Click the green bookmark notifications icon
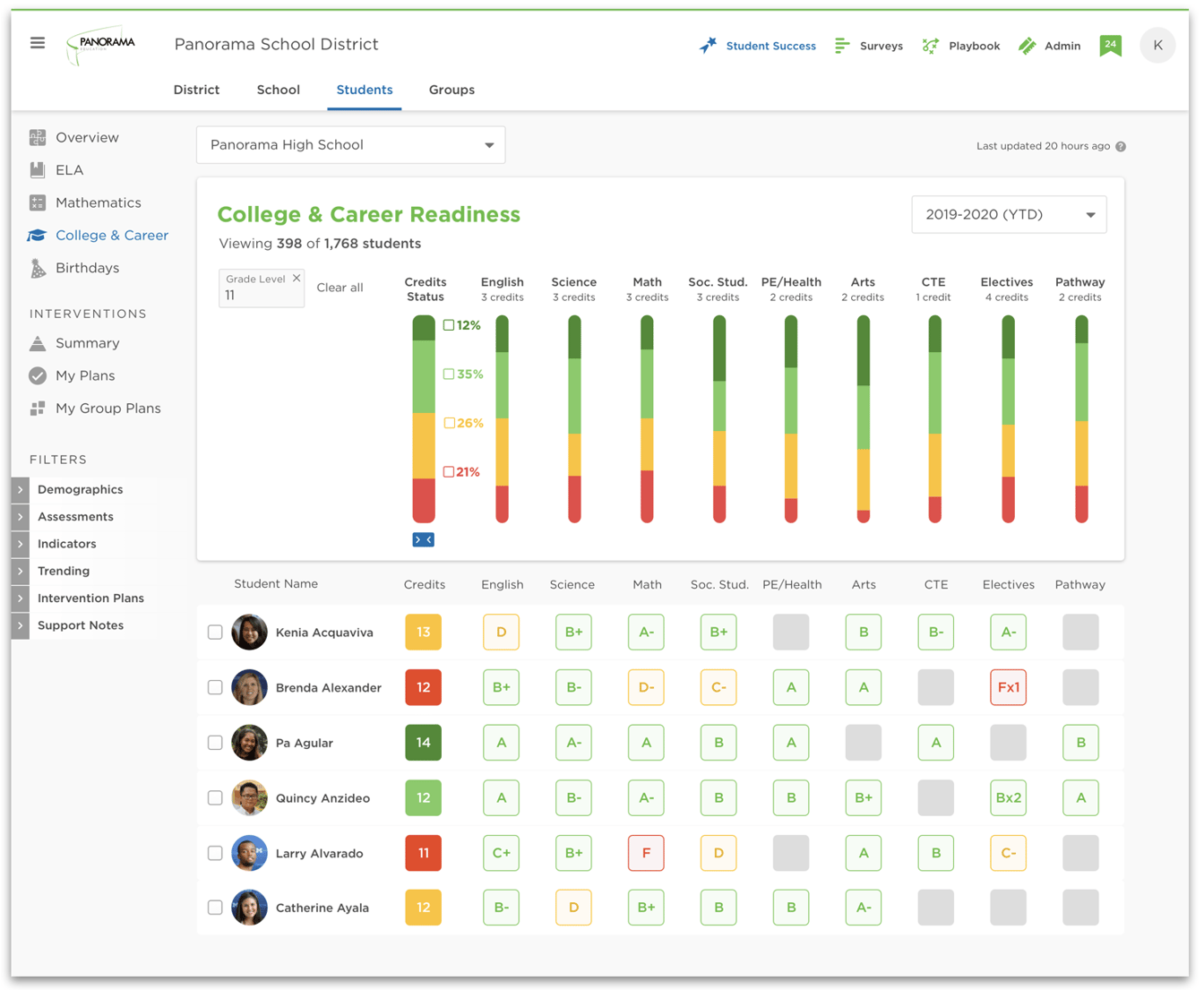This screenshot has height=990, width=1204. (1110, 46)
